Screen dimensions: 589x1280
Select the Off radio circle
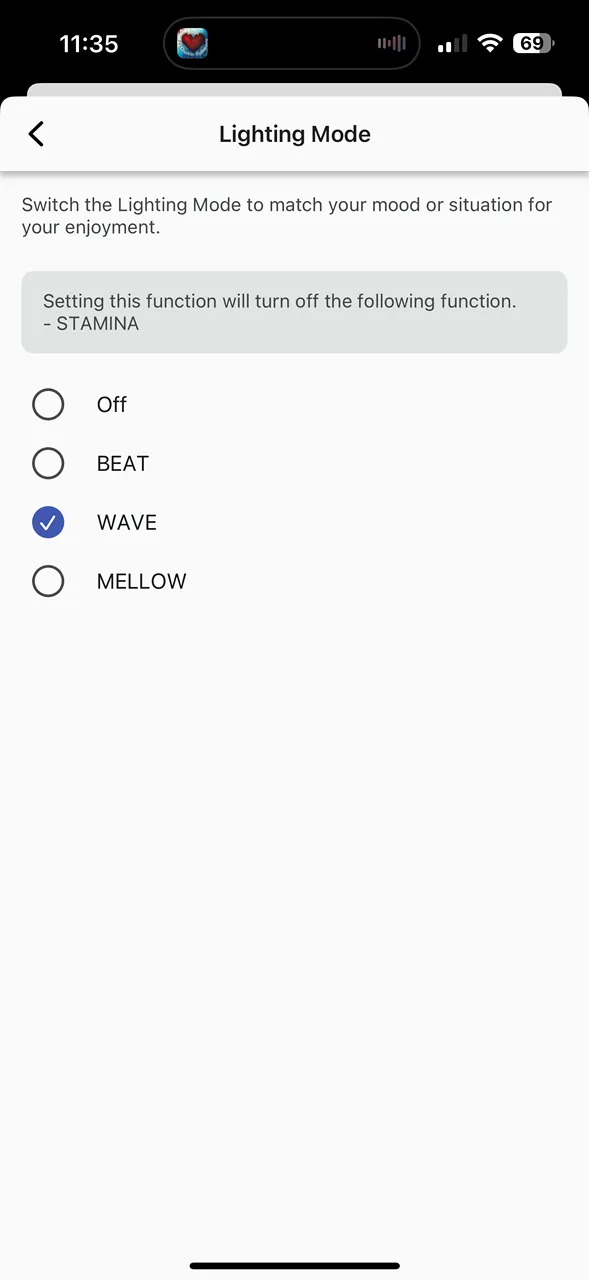click(48, 404)
